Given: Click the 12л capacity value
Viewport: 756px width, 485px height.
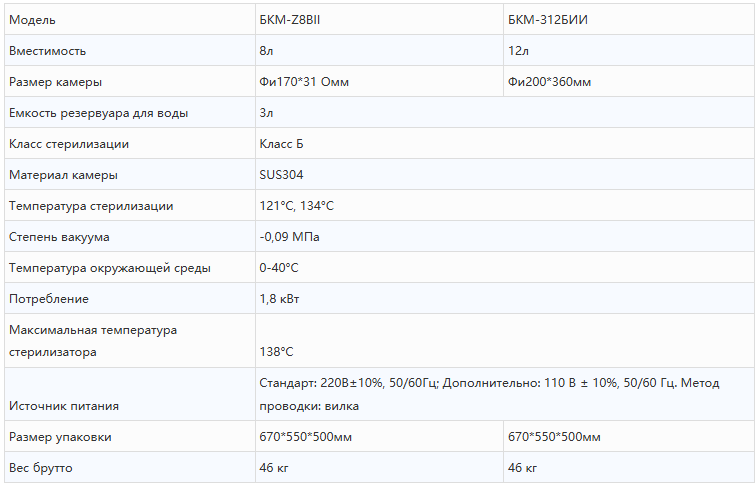Looking at the screenshot, I should (518, 51).
